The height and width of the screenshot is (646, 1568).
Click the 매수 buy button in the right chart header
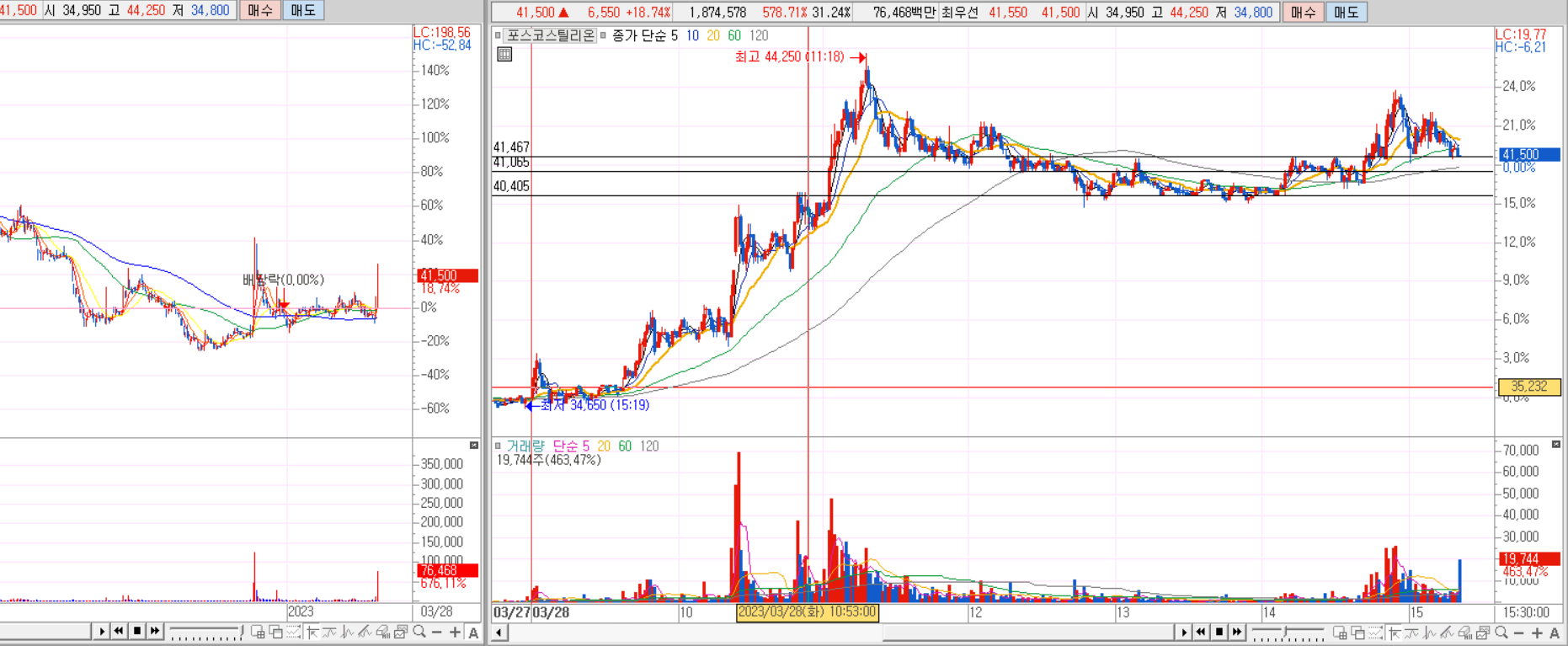[x=1303, y=12]
